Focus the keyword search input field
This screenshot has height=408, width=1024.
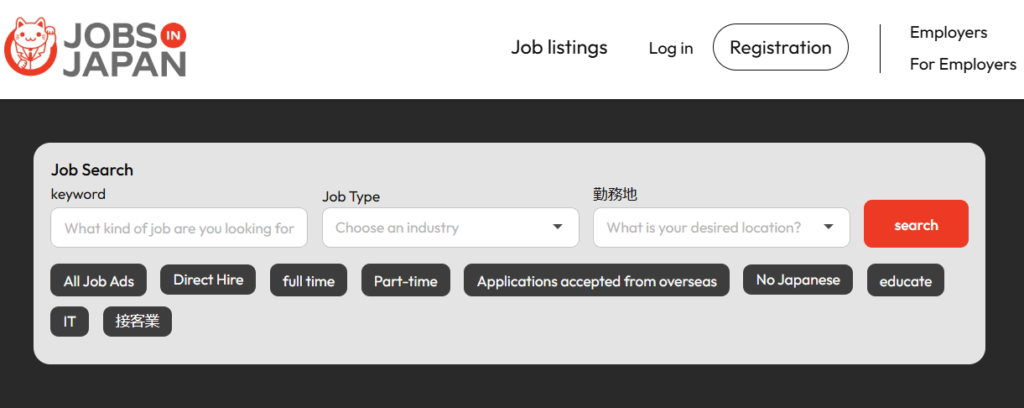(x=179, y=228)
